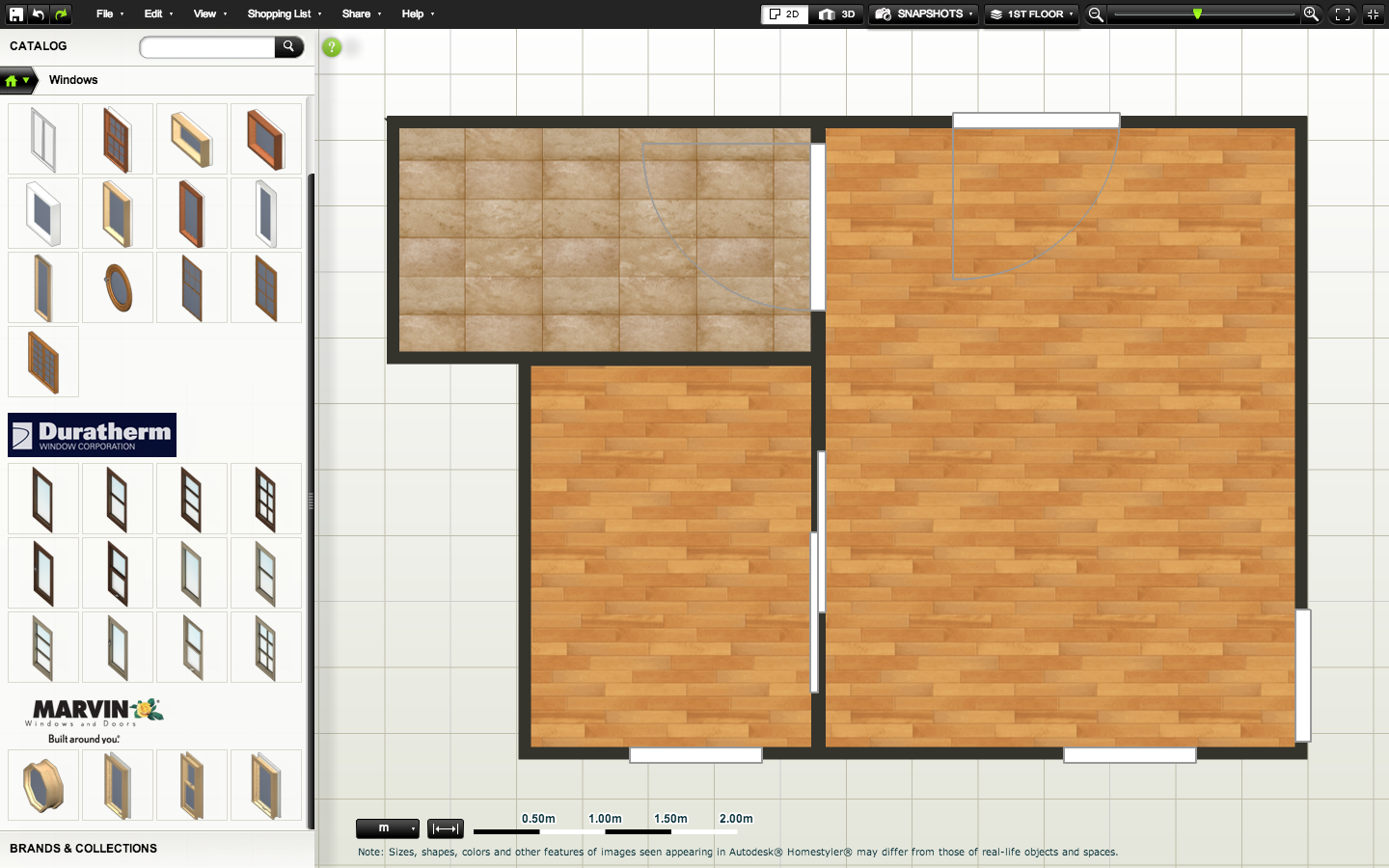
Task: Click the catalog home breadcrumb button
Action: tap(17, 81)
